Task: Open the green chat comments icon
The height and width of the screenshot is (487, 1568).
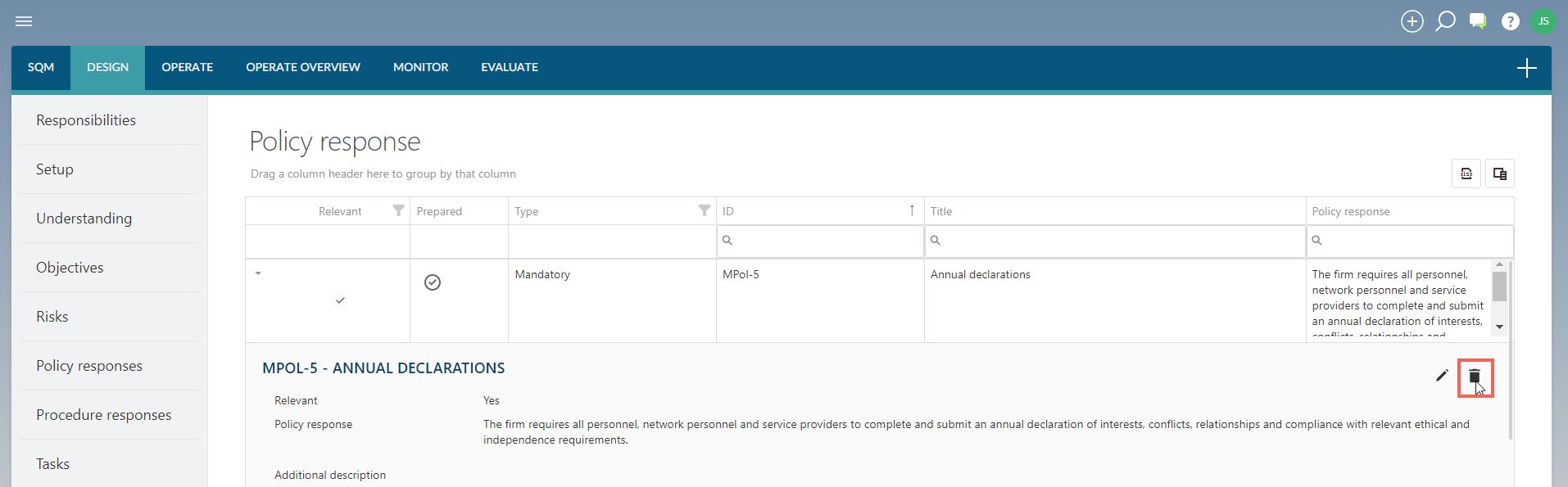Action: pyautogui.click(x=1478, y=21)
